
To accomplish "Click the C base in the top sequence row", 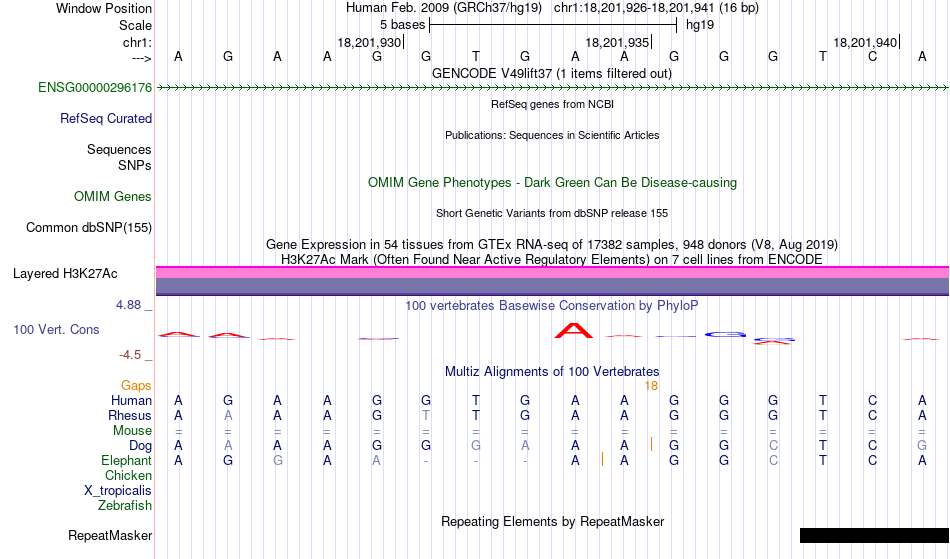I will pos(872,56).
